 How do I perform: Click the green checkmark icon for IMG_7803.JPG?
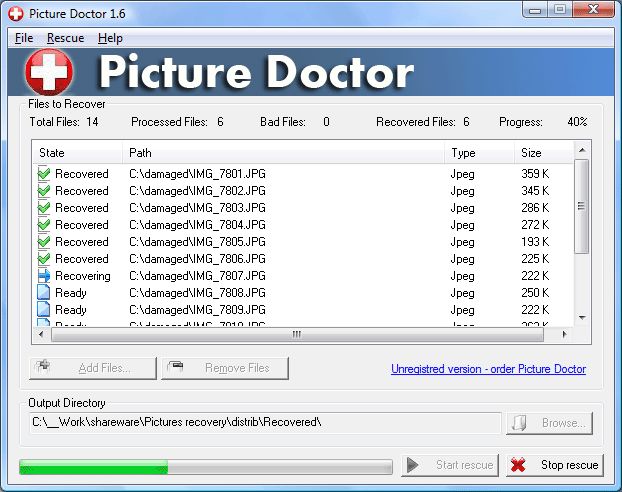point(44,208)
